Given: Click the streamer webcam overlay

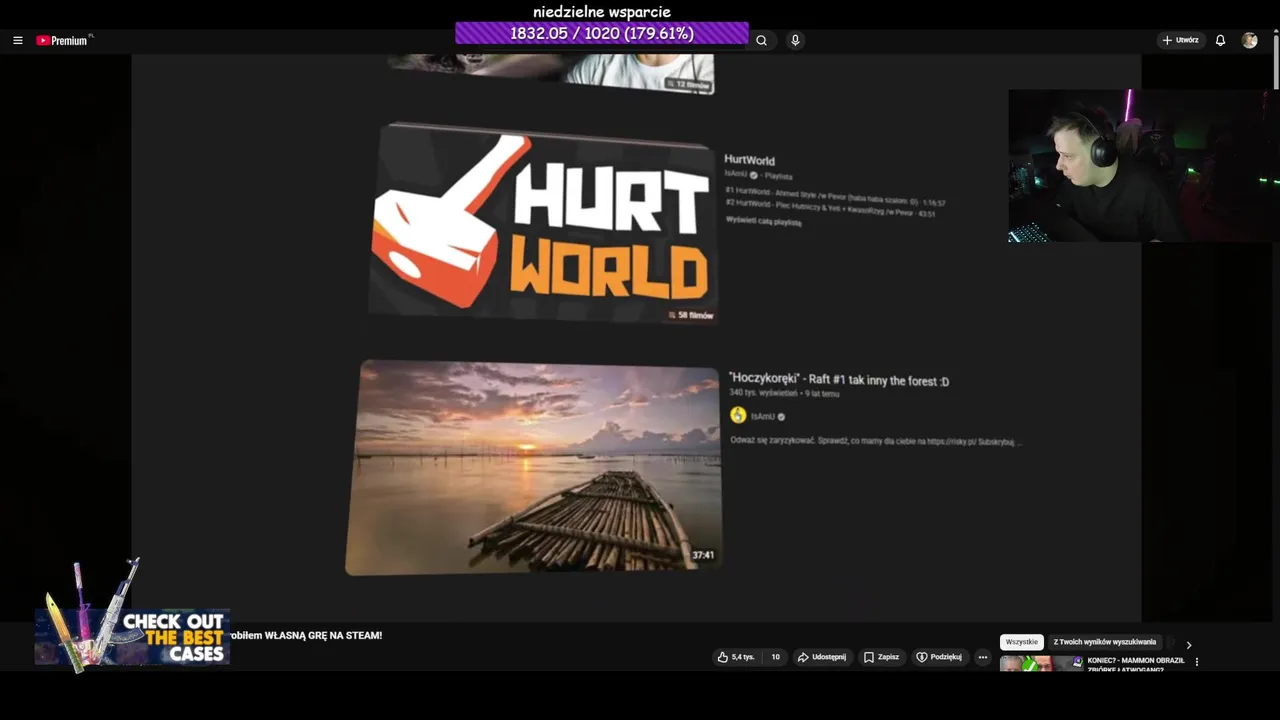Looking at the screenshot, I should pyautogui.click(x=1143, y=166).
